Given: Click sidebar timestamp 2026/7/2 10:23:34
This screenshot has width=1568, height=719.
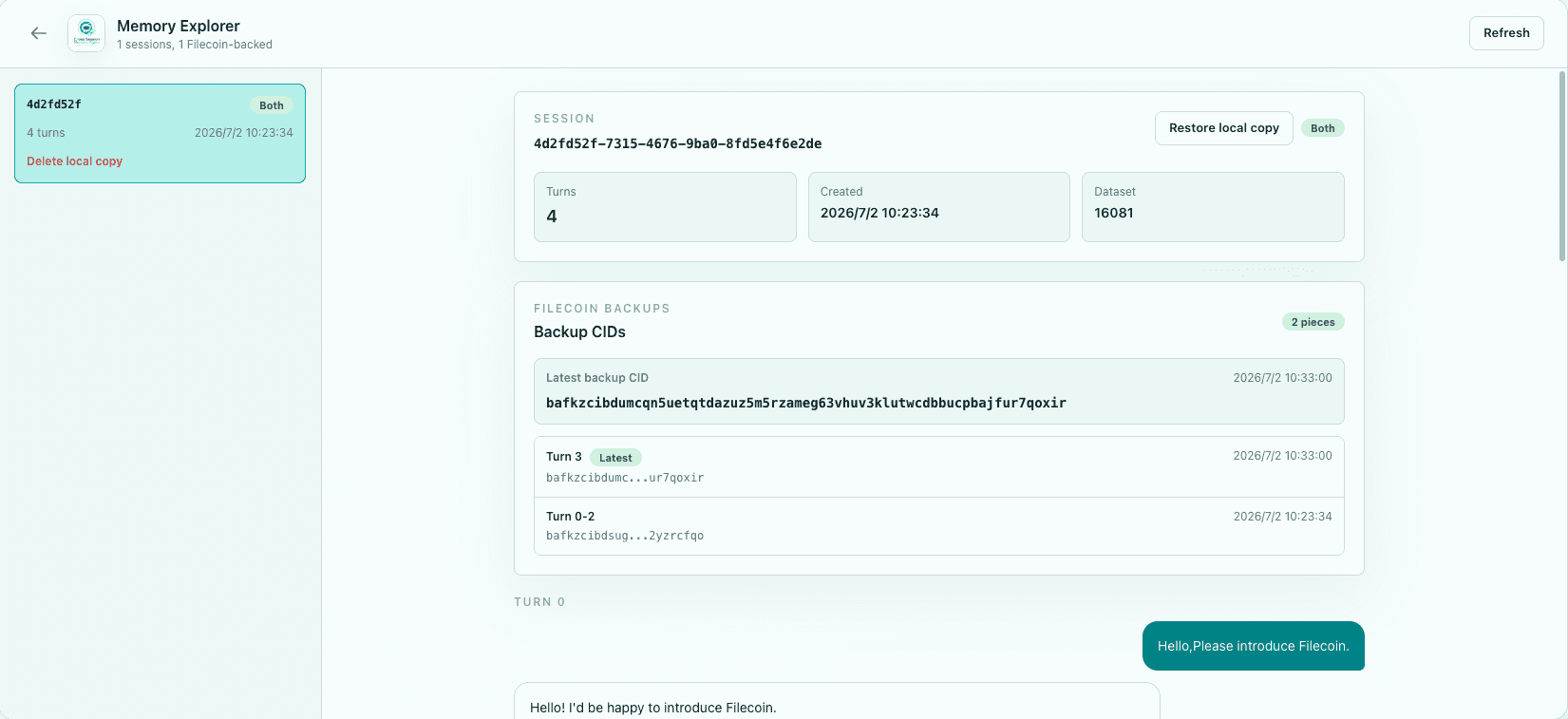Looking at the screenshot, I should (244, 133).
